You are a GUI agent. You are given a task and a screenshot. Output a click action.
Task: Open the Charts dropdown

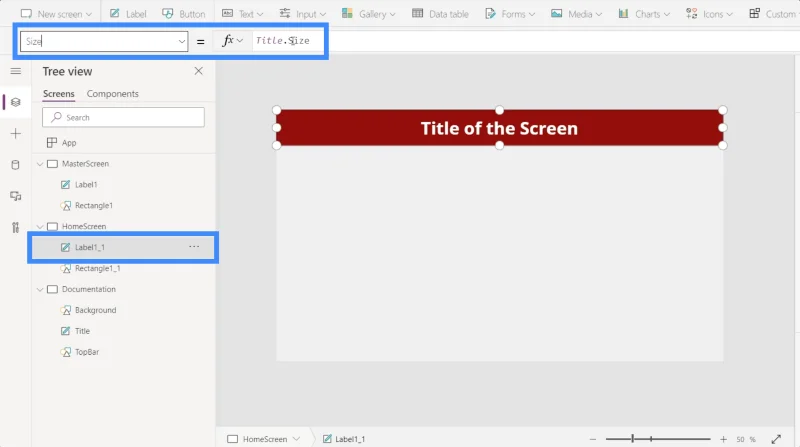click(644, 14)
